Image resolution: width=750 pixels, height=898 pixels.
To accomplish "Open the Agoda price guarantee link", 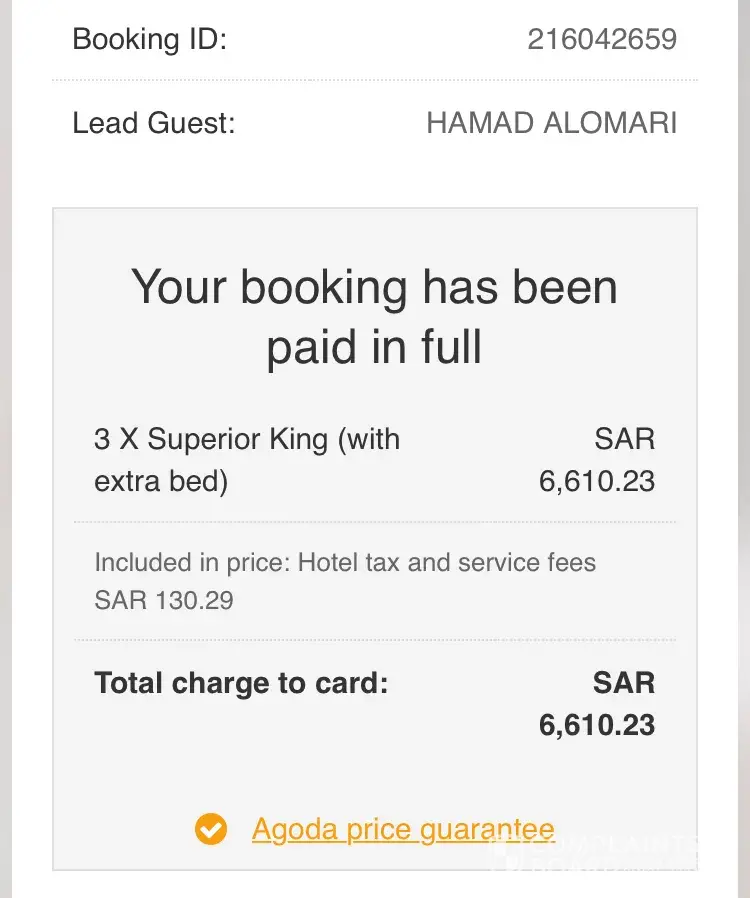I will [x=402, y=829].
